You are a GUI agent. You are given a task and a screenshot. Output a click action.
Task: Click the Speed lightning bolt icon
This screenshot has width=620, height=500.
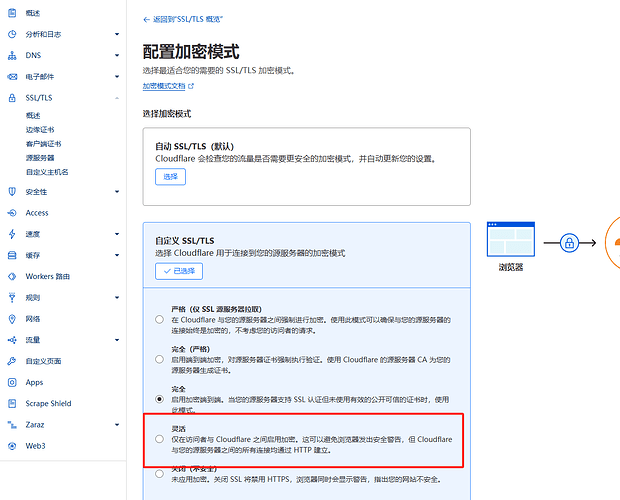12,234
